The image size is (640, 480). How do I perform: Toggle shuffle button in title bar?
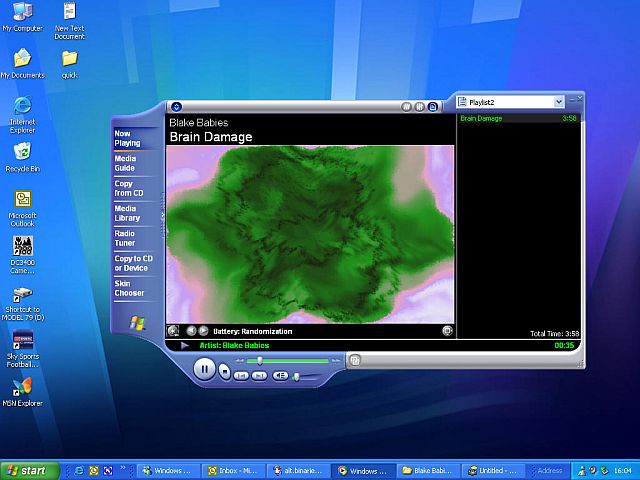point(406,107)
